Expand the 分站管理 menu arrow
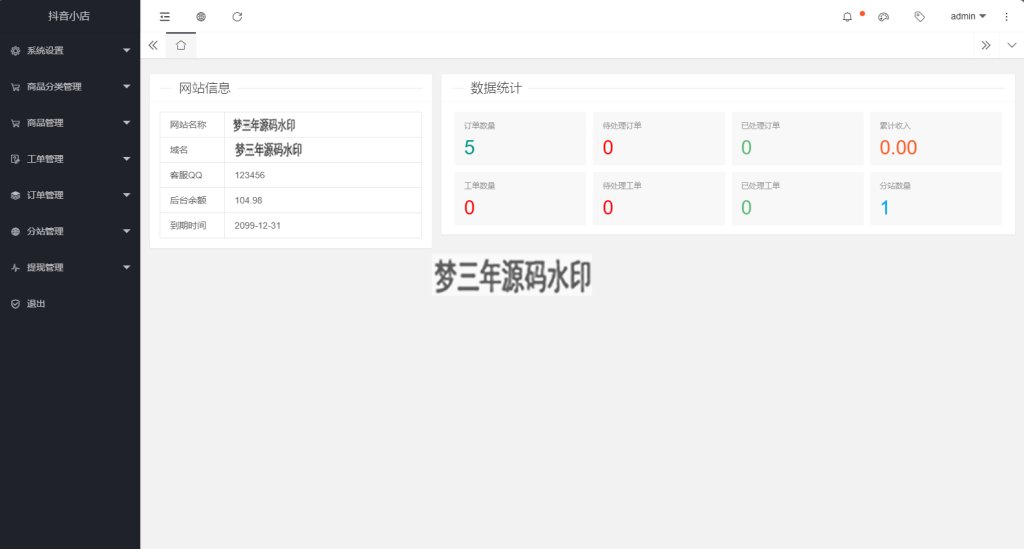1024x549 pixels. [127, 231]
